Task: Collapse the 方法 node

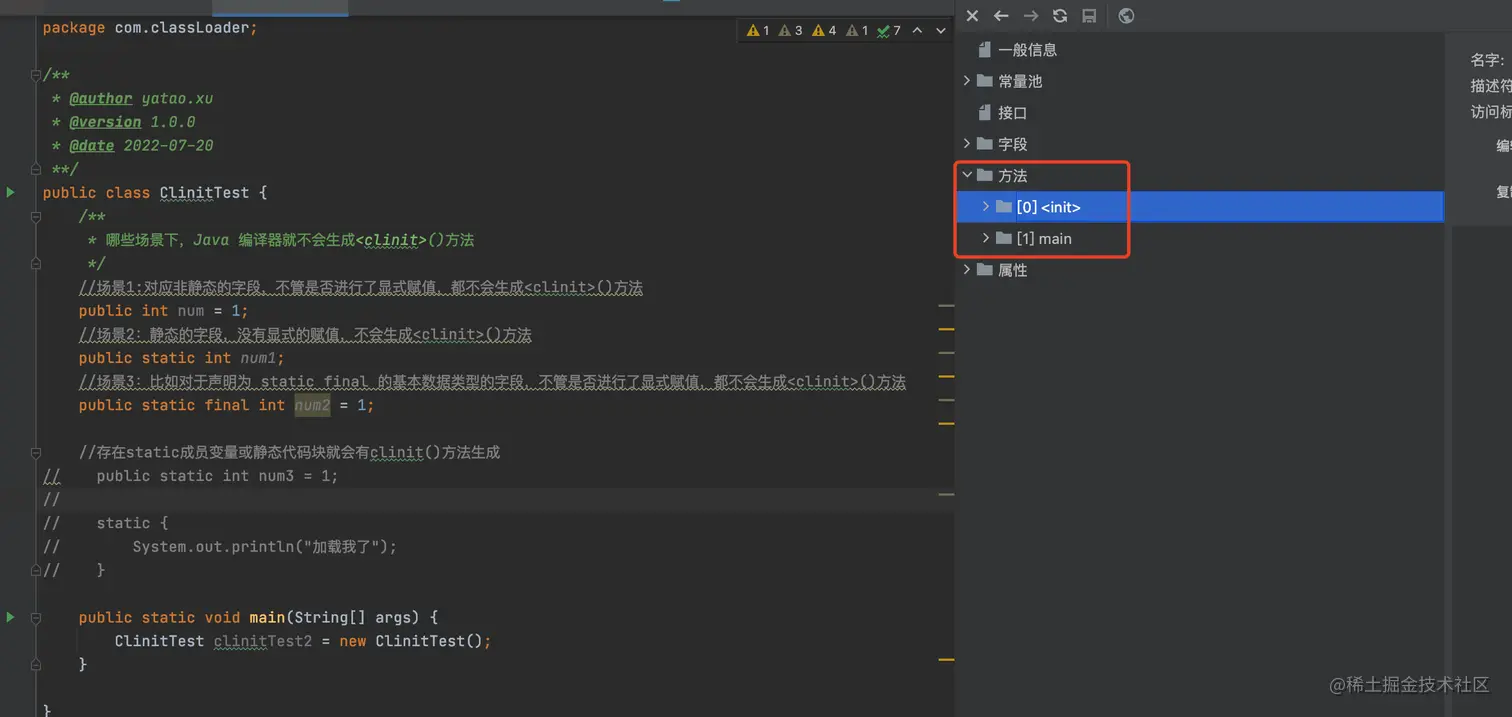Action: click(966, 175)
